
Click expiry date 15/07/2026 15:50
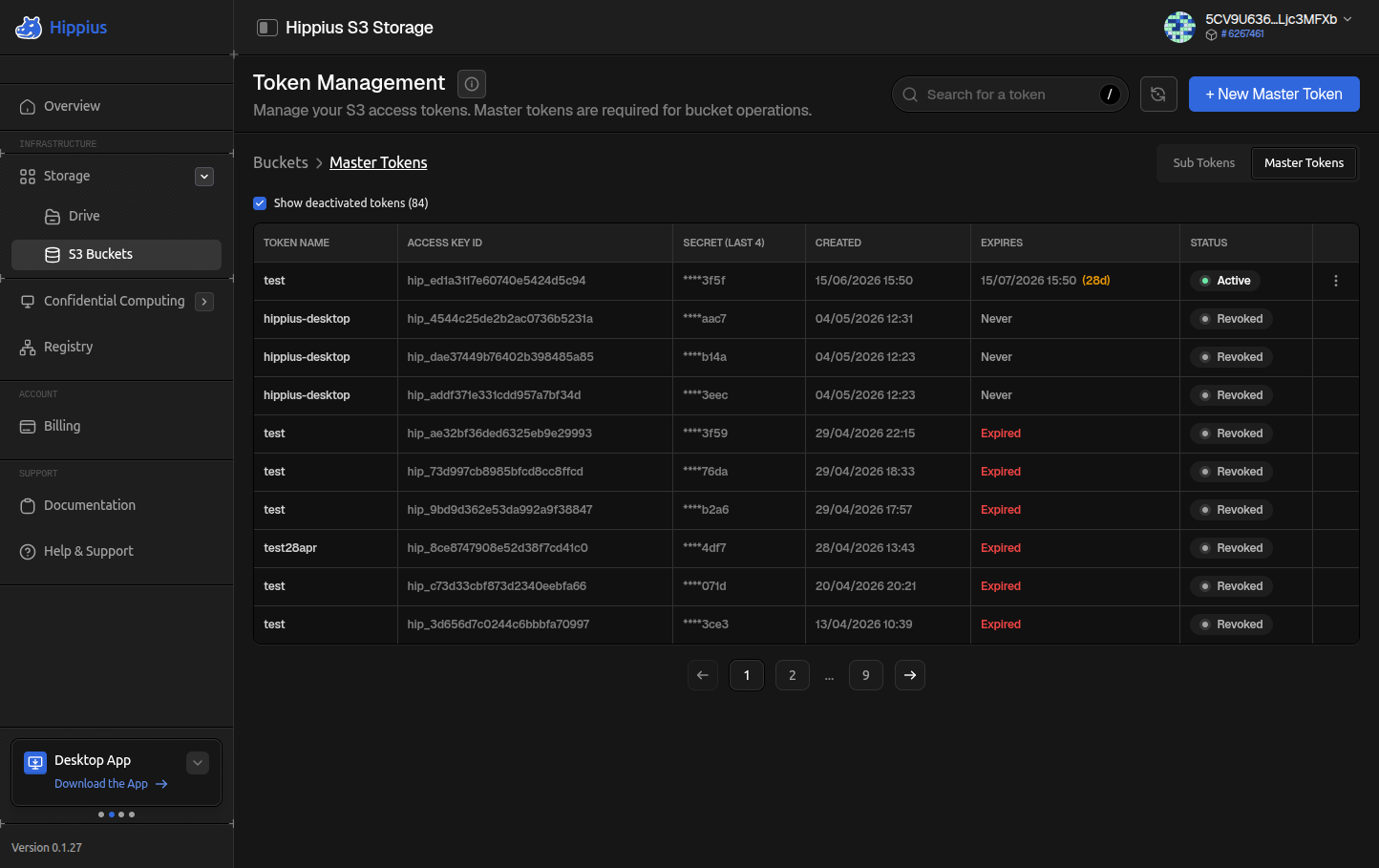(x=1029, y=281)
